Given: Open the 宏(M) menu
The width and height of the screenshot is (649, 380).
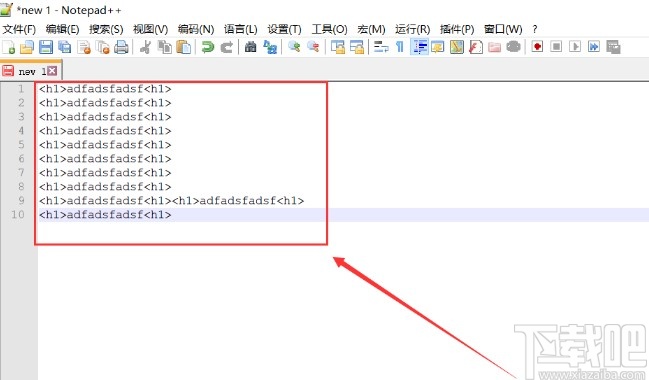Looking at the screenshot, I should point(371,29).
